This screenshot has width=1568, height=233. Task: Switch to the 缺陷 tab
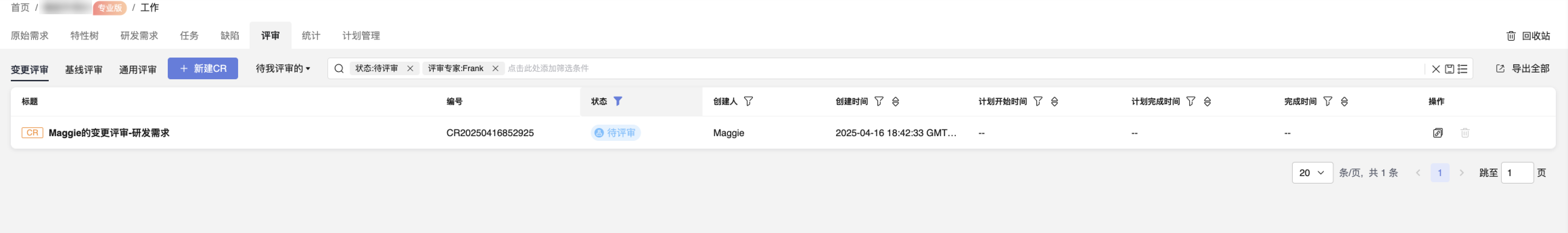[x=229, y=36]
